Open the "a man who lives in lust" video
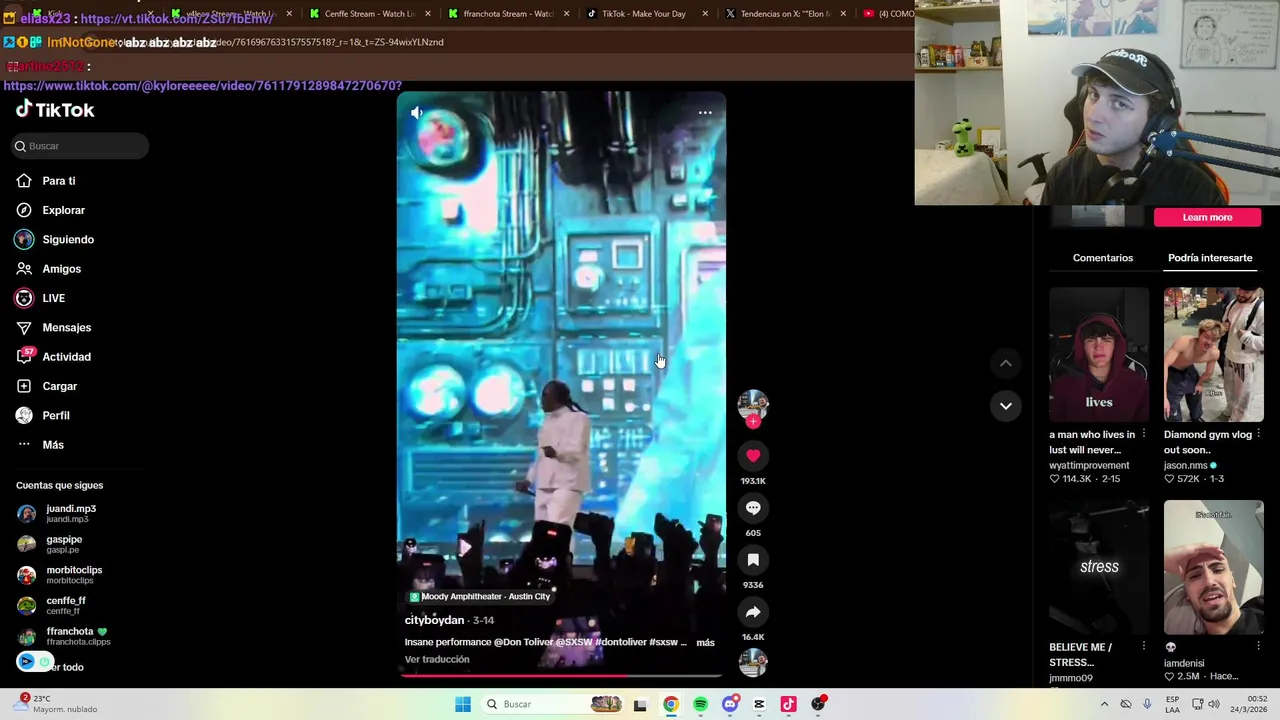The image size is (1280, 720). click(1099, 355)
